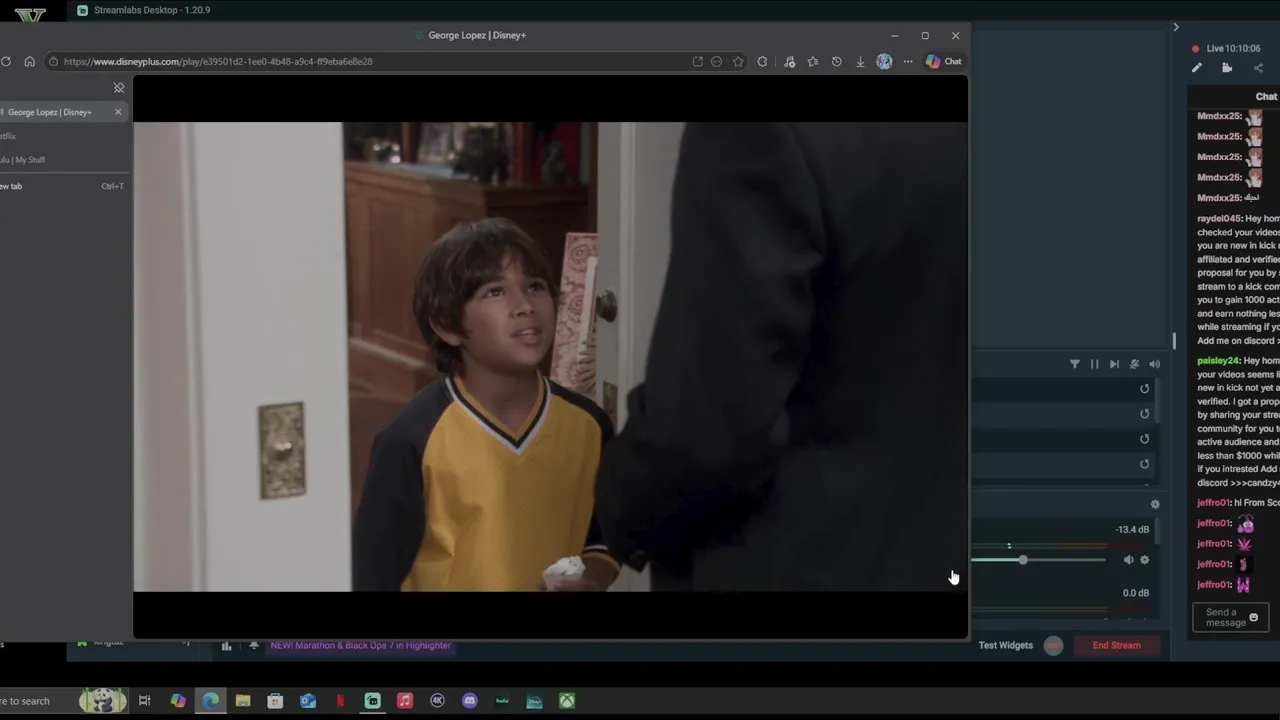Image resolution: width=1280 pixels, height=720 pixels.
Task: Click the Disney+ video player
Action: [x=550, y=357]
